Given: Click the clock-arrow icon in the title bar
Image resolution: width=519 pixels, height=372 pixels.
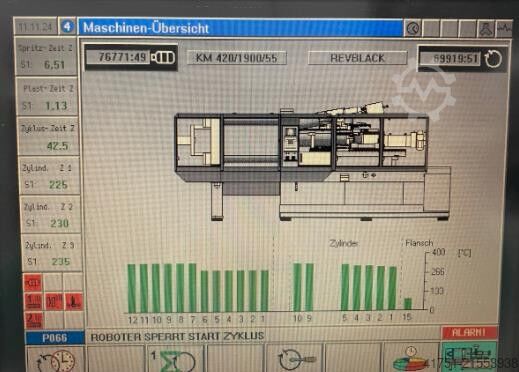Looking at the screenshot, I should (413, 29).
